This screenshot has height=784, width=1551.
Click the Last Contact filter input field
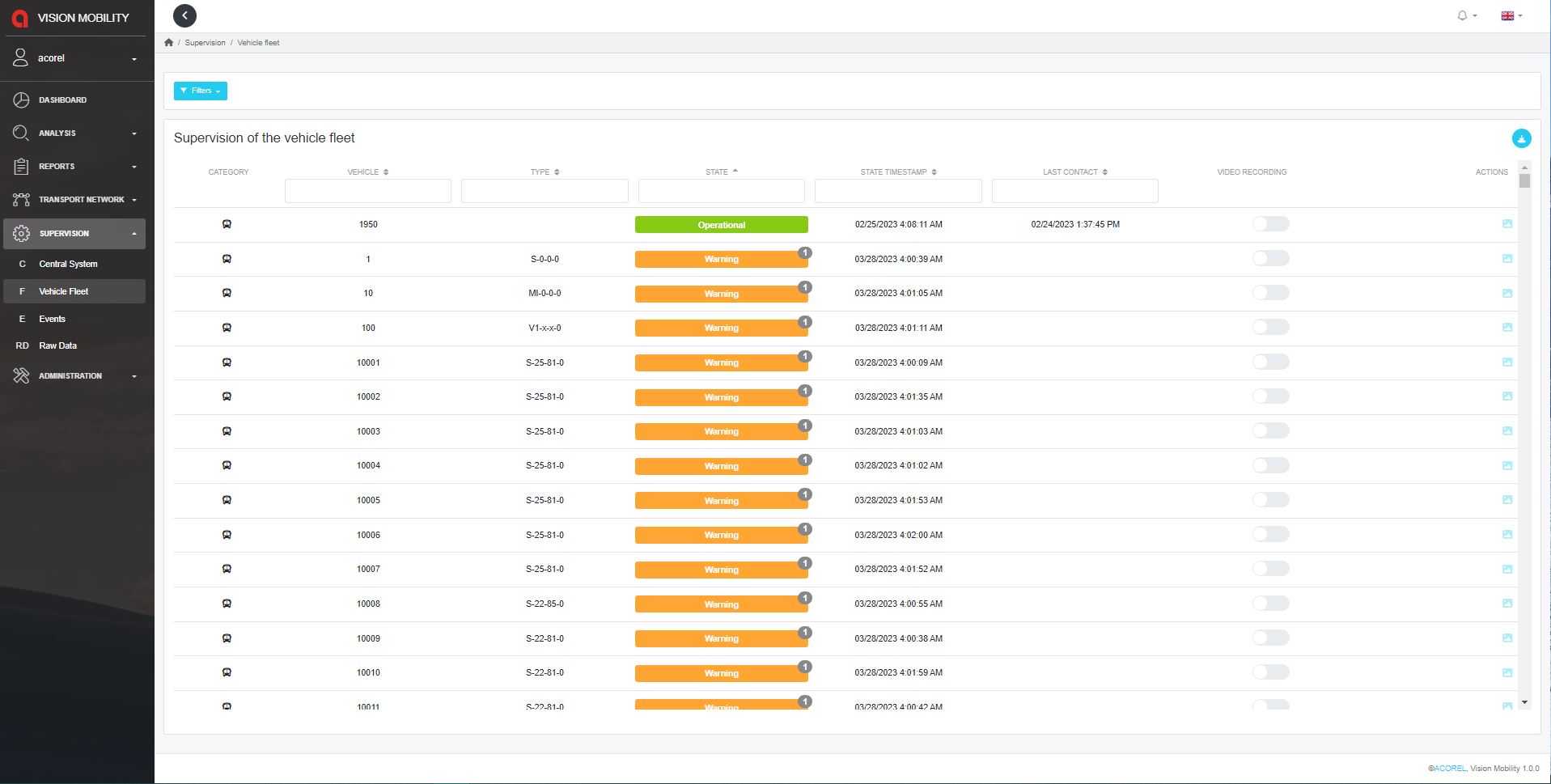tap(1075, 191)
